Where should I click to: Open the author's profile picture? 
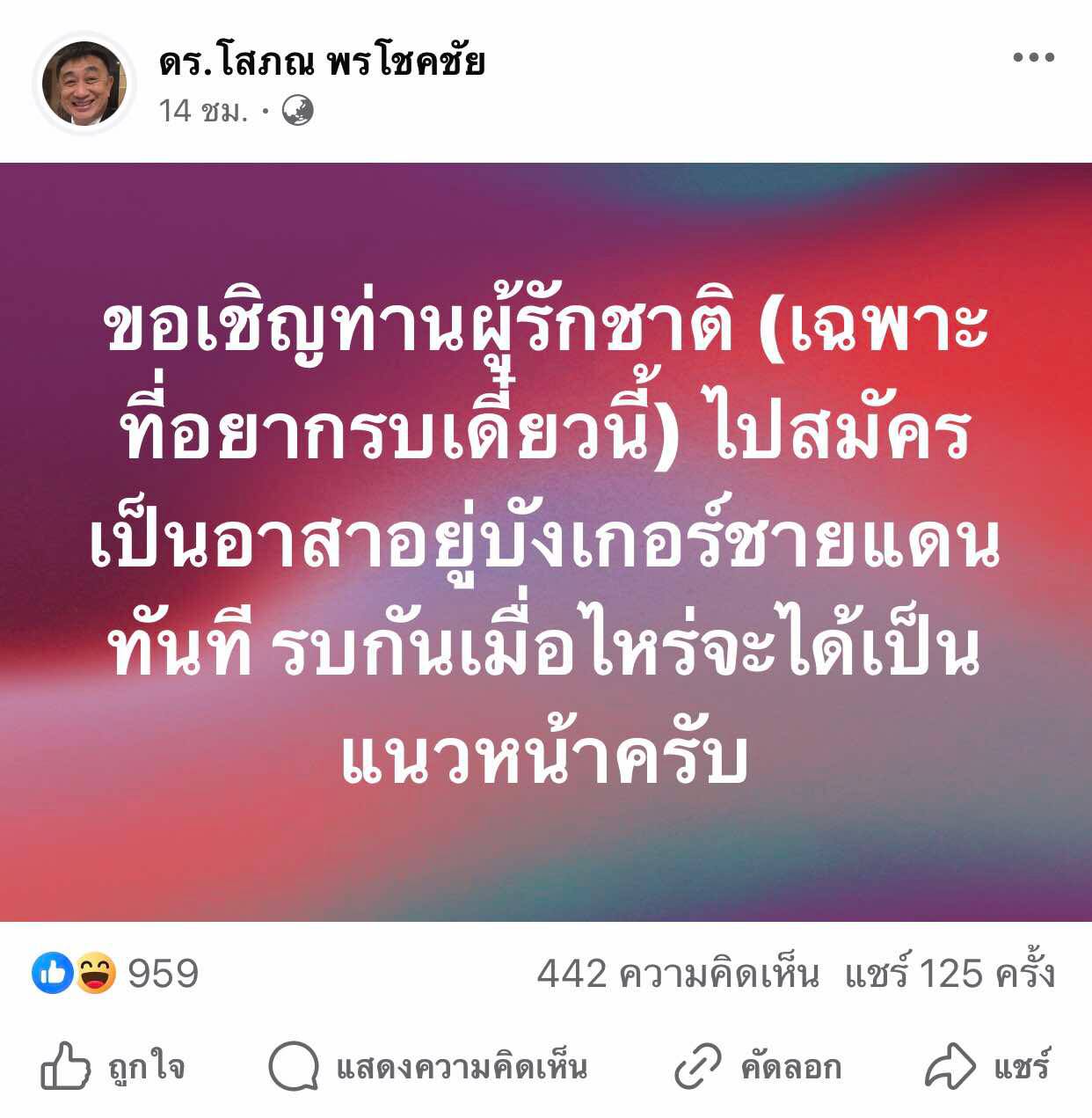(84, 84)
